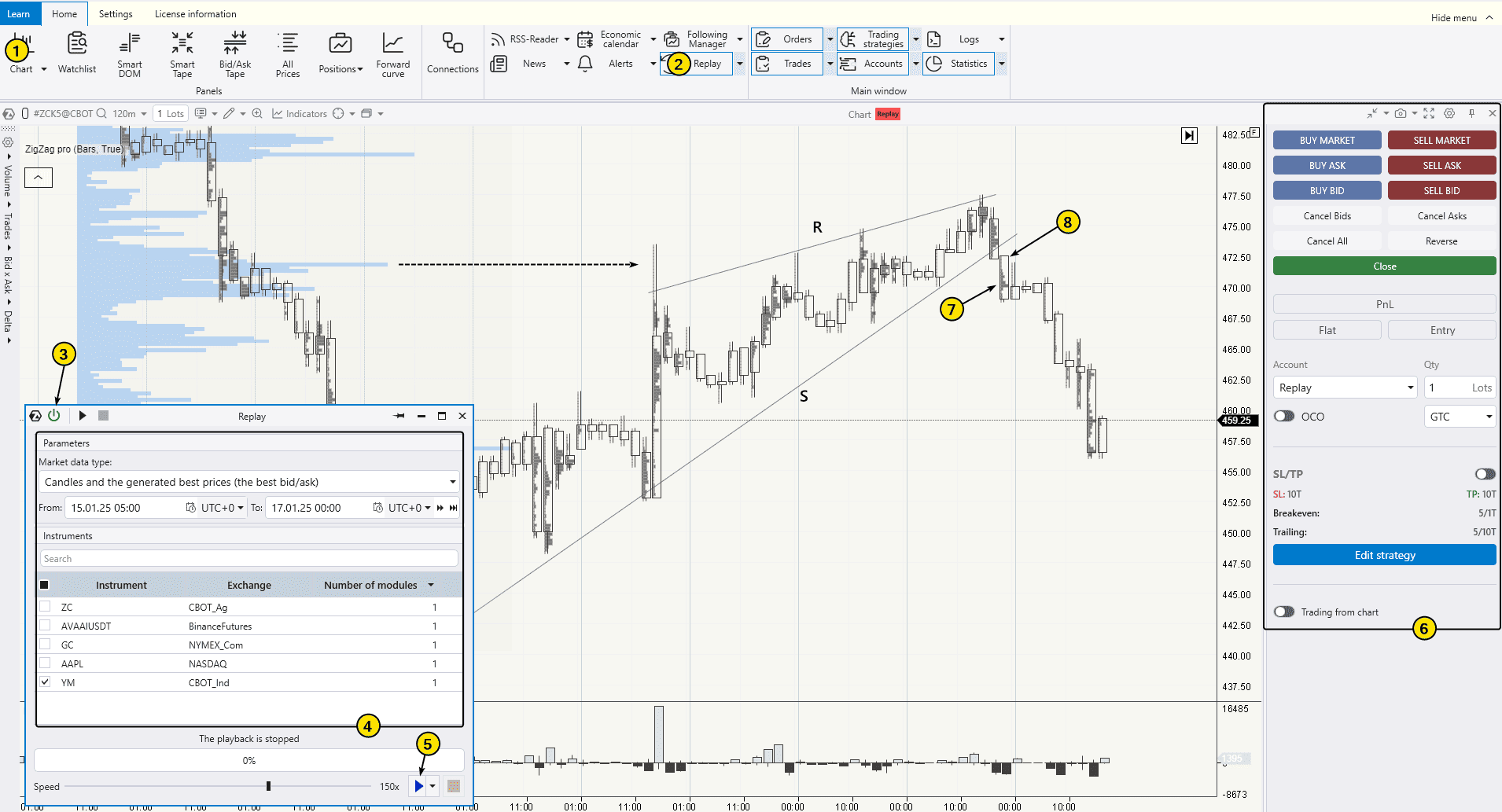Switch to the Settings tab

coord(116,13)
